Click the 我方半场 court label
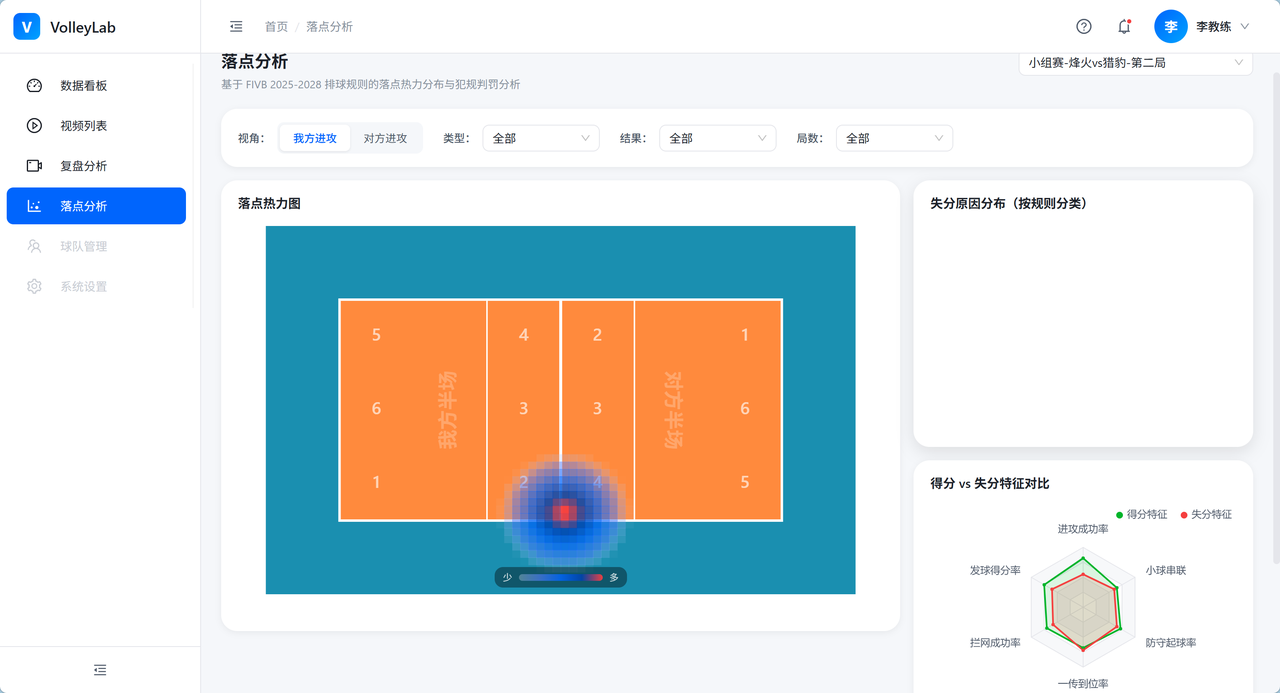The image size is (1280, 693). tap(447, 410)
